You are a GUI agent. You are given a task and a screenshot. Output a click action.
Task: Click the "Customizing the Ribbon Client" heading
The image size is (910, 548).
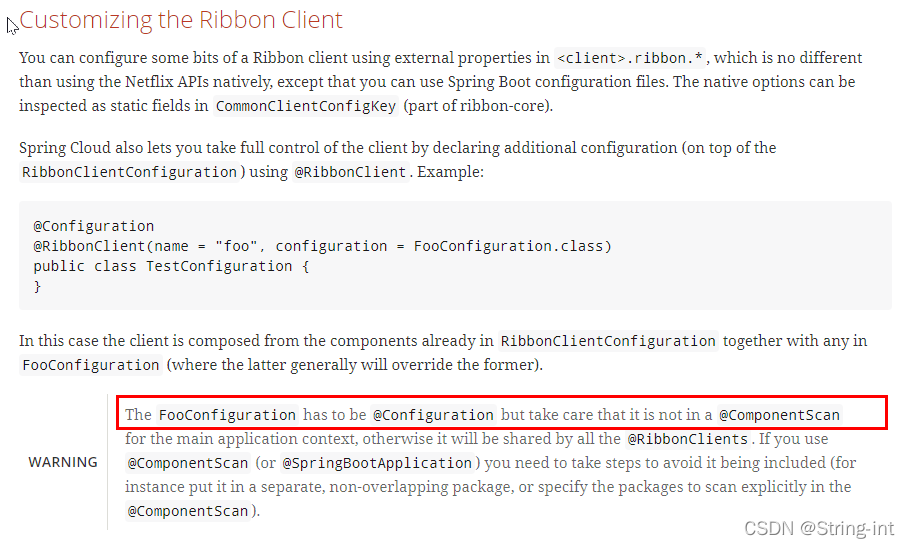(x=181, y=20)
